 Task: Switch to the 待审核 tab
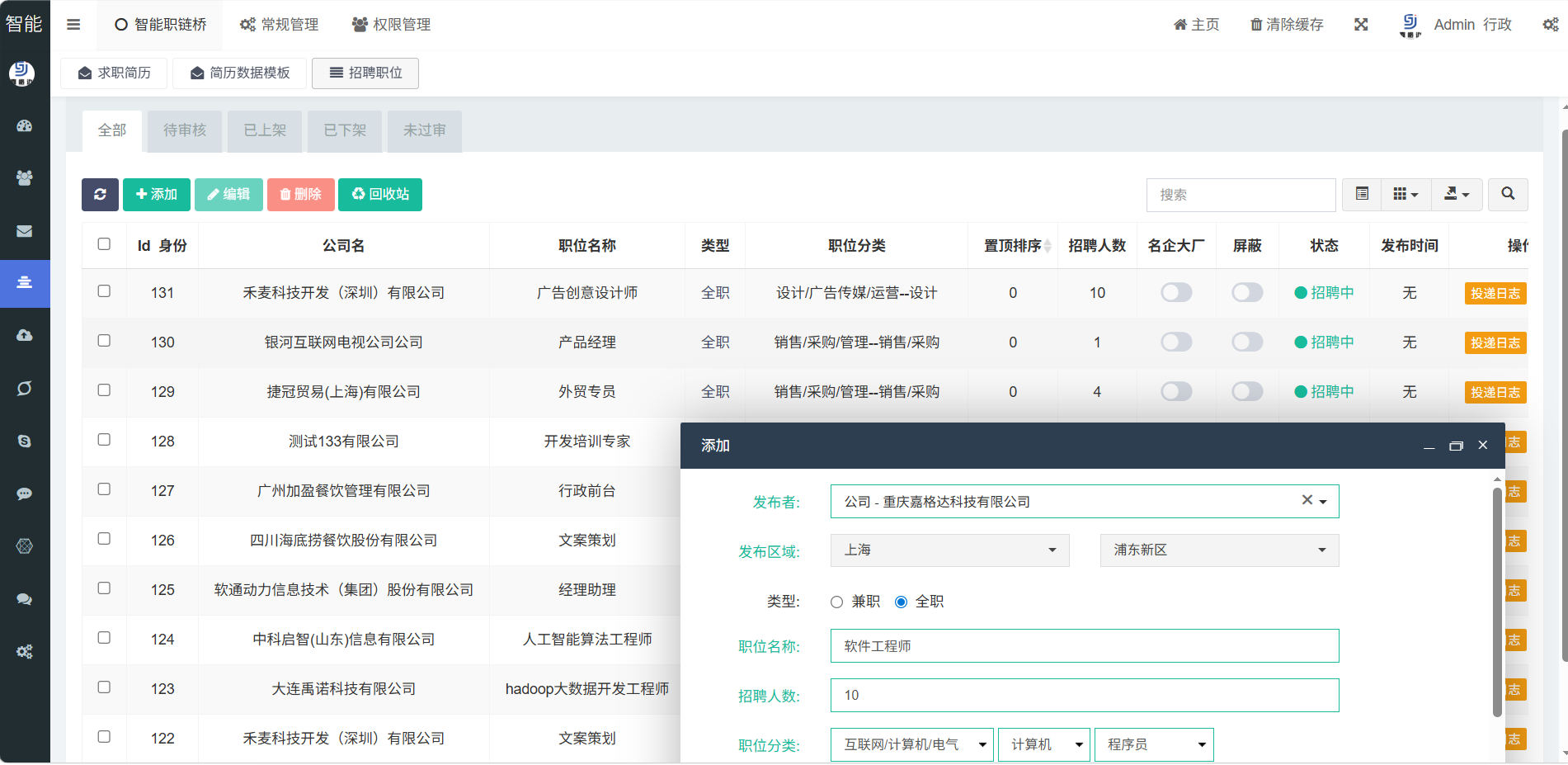185,130
